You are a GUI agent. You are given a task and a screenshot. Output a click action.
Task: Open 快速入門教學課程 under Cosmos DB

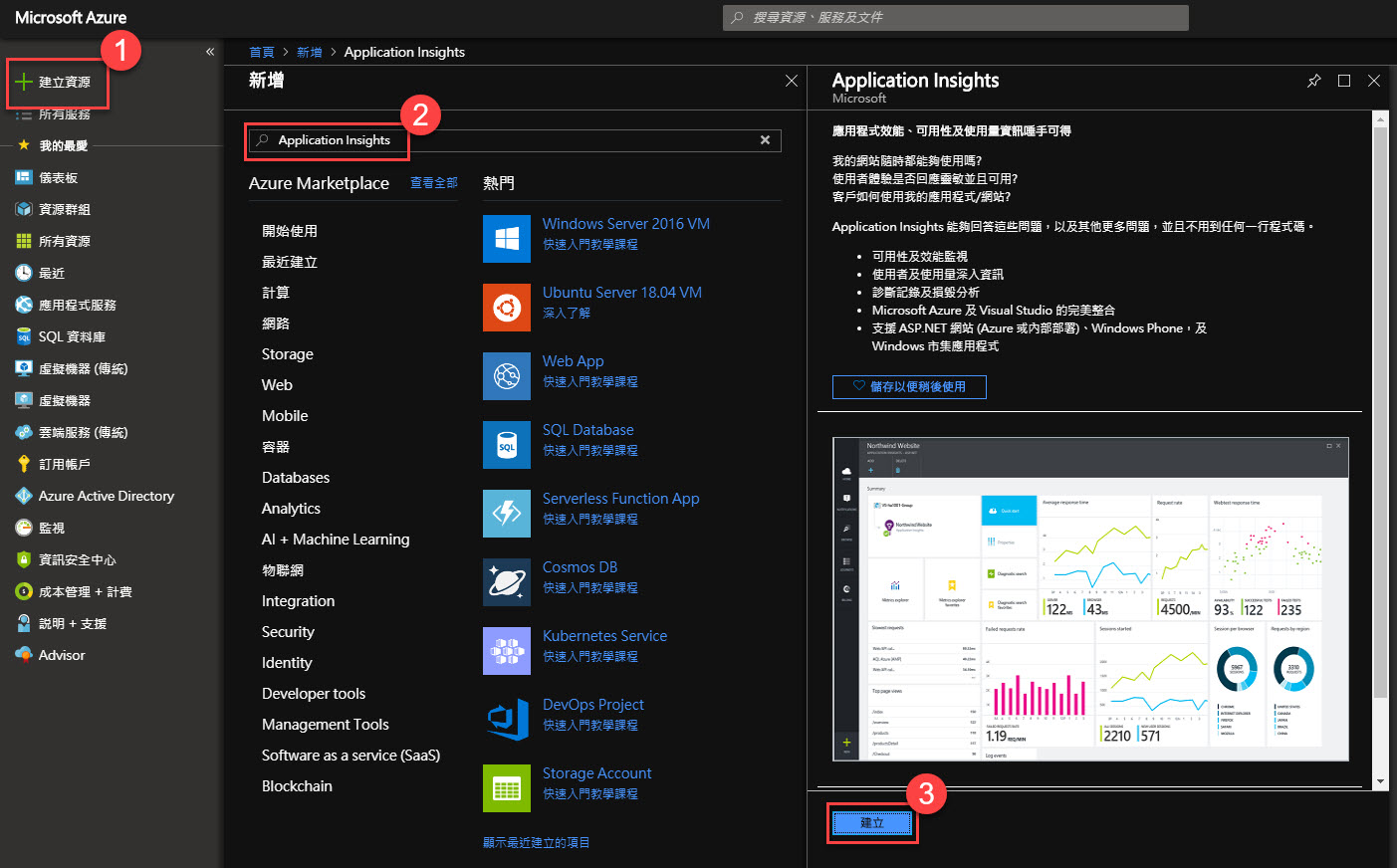pos(590,587)
